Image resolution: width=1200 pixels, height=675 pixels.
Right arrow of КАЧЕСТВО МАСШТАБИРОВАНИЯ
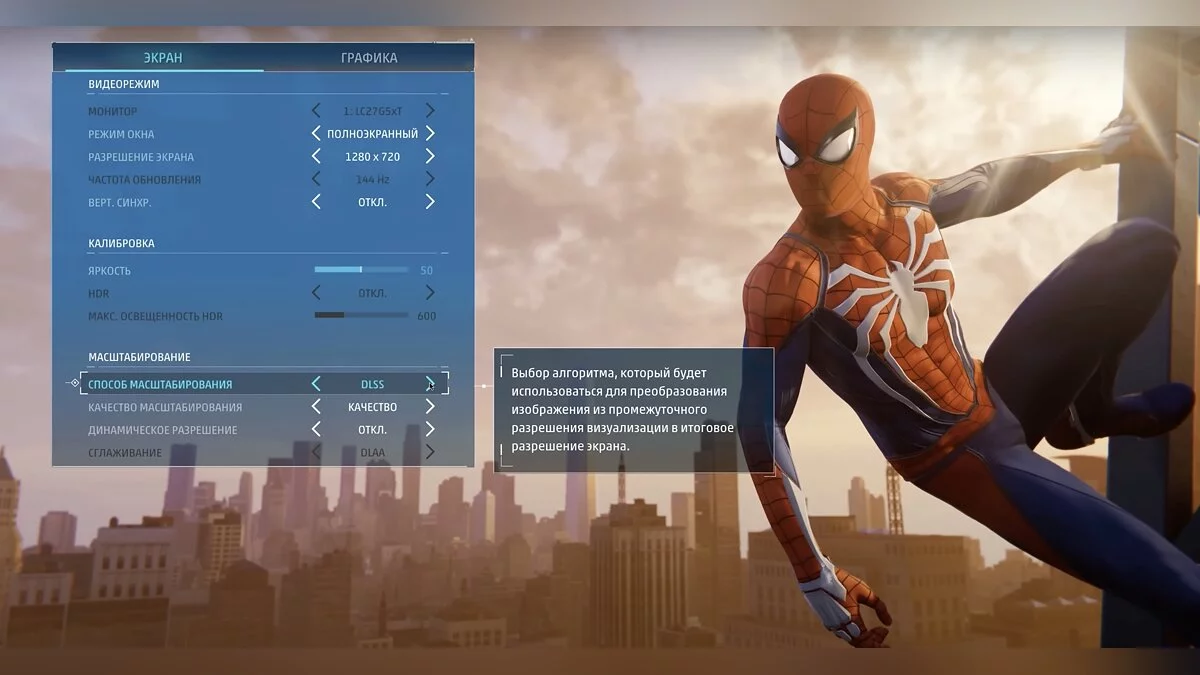point(430,407)
